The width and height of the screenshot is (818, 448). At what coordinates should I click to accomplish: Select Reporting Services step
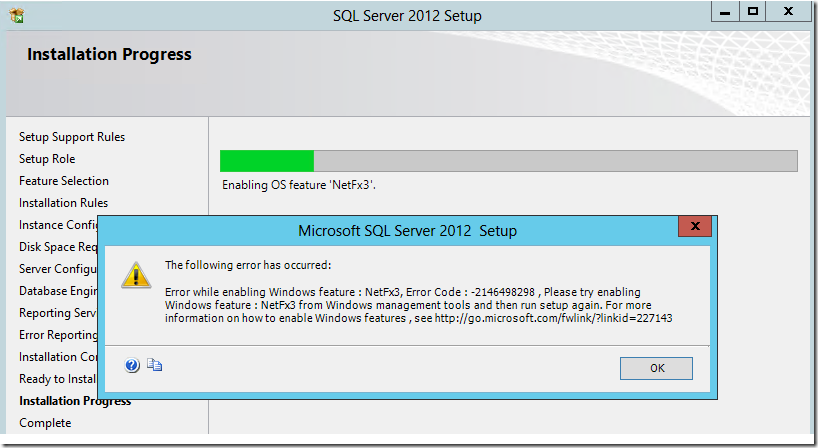pyautogui.click(x=58, y=312)
